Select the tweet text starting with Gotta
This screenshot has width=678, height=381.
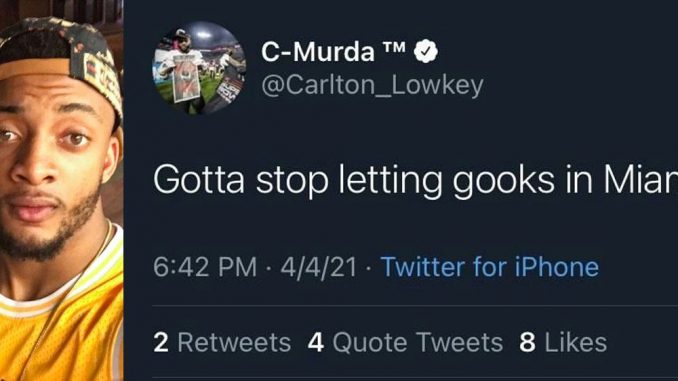416,181
